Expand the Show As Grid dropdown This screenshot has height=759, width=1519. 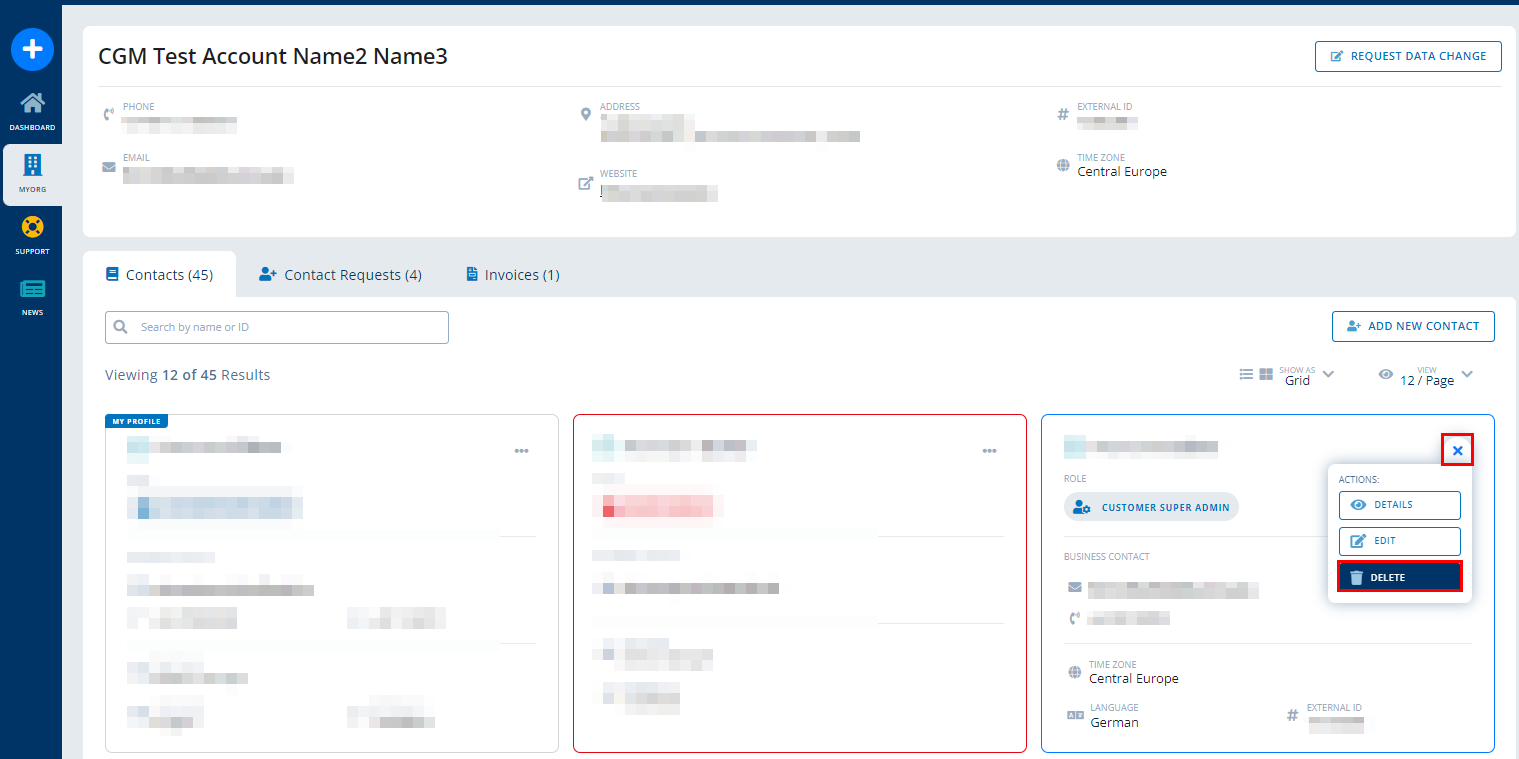point(1328,374)
